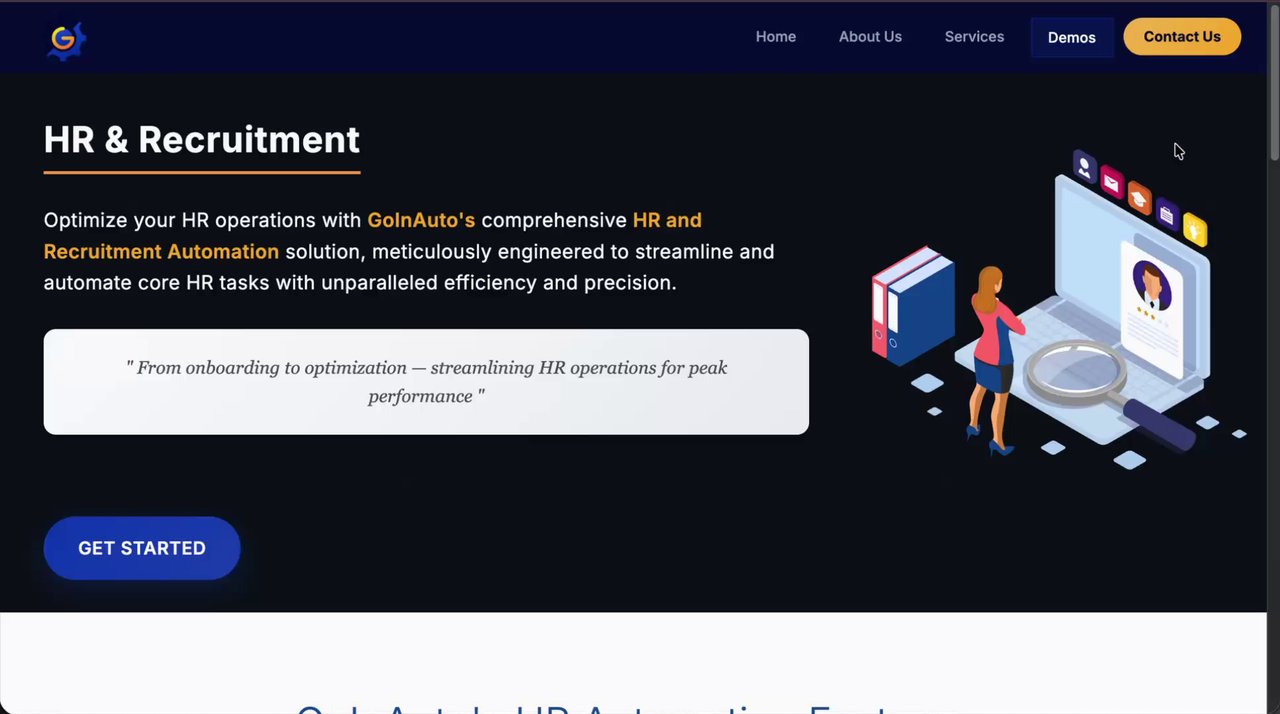Click the blue GET STARTED button
Image resolution: width=1280 pixels, height=714 pixels.
click(x=142, y=548)
